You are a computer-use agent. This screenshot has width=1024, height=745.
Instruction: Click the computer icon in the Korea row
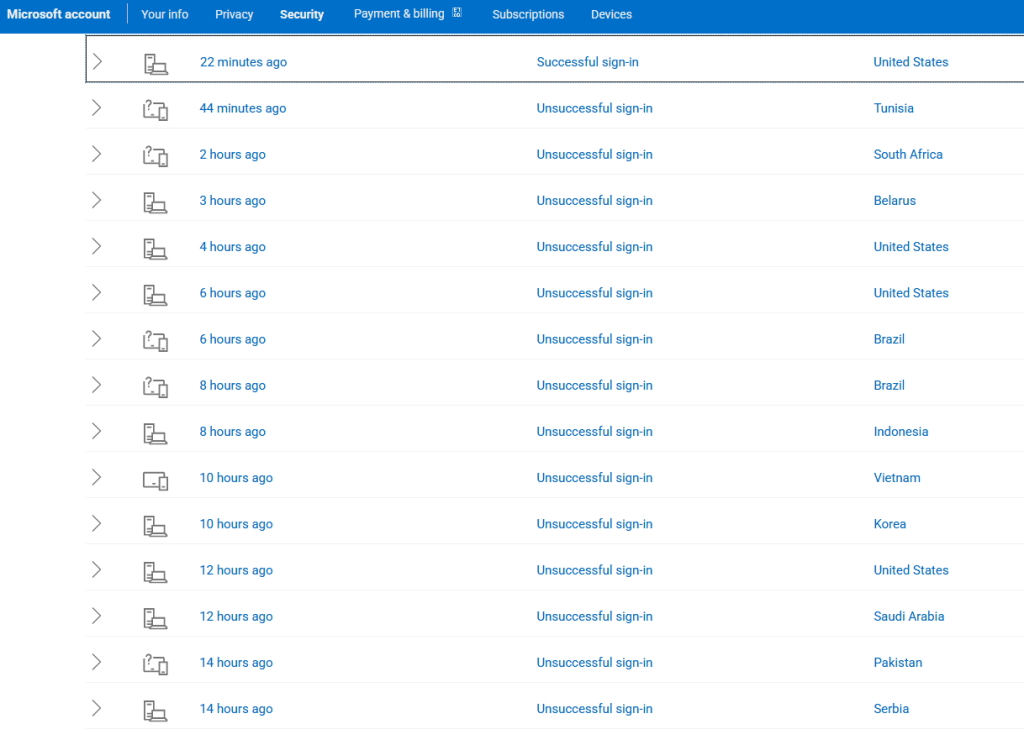click(155, 525)
